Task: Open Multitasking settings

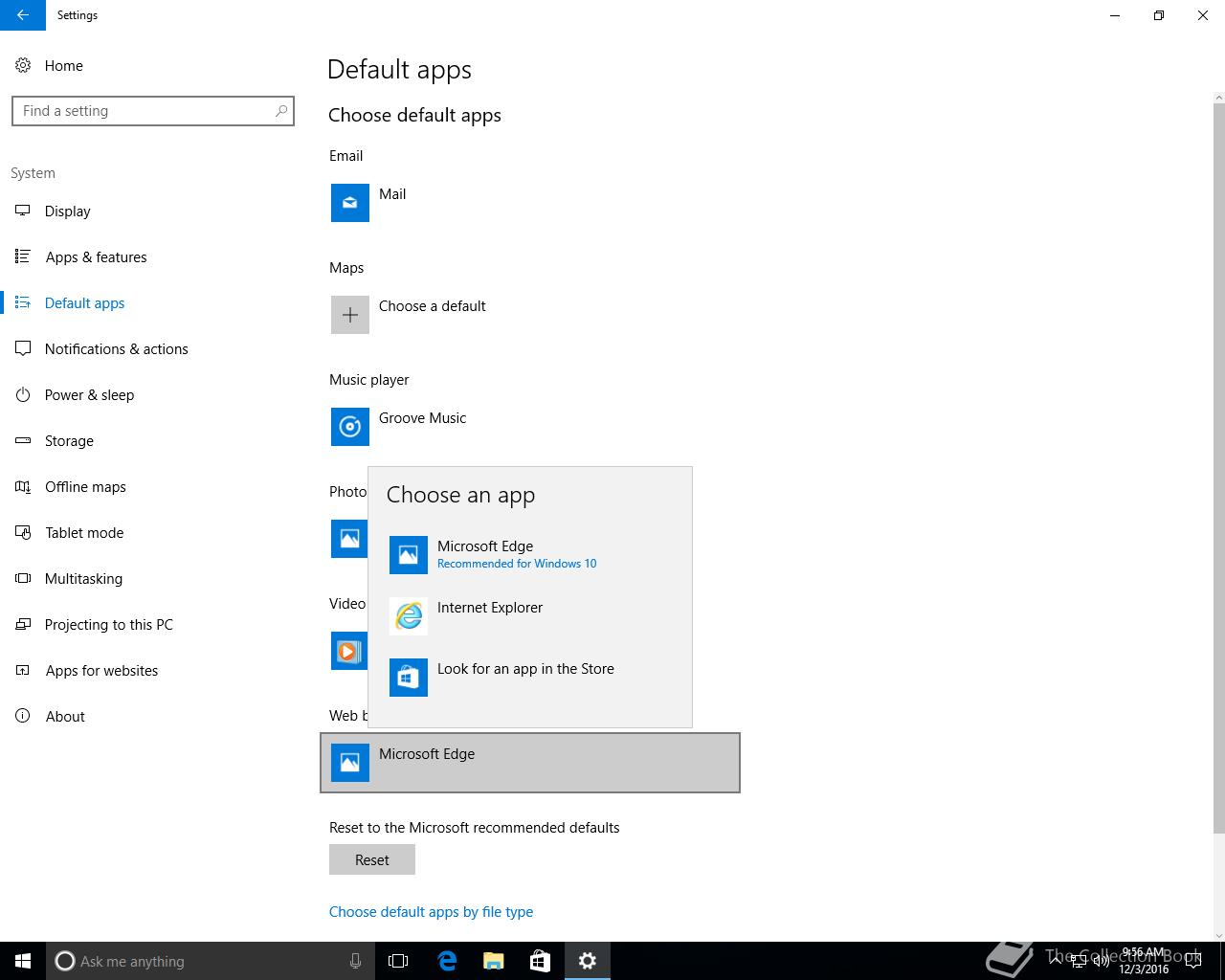Action: tap(83, 579)
